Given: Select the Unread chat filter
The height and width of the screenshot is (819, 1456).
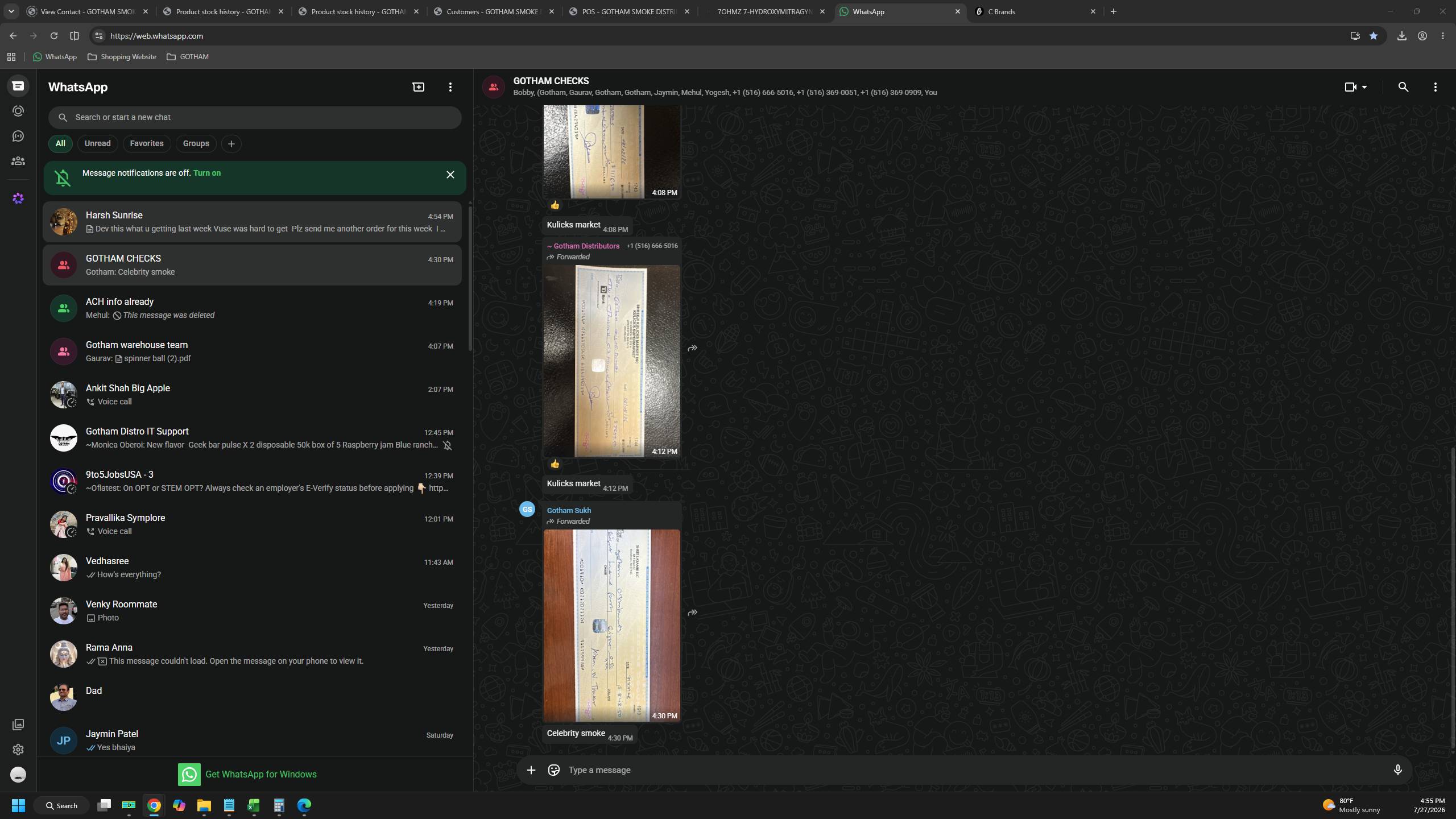Looking at the screenshot, I should tap(97, 143).
